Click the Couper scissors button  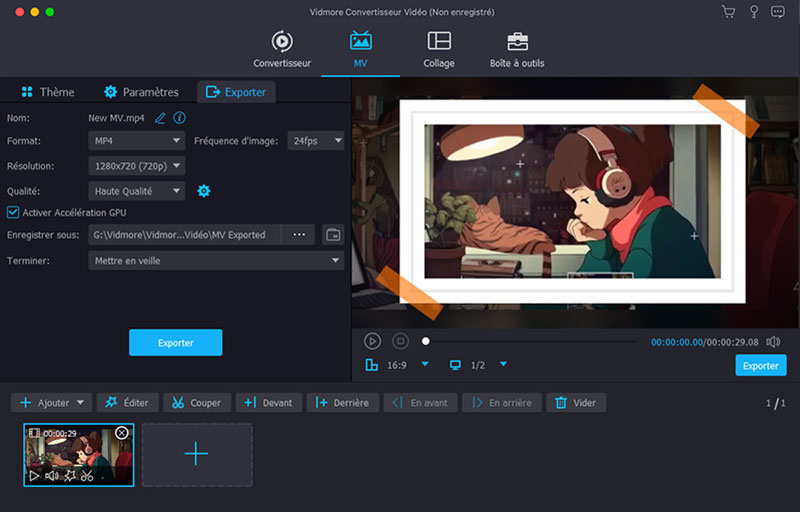coord(197,403)
